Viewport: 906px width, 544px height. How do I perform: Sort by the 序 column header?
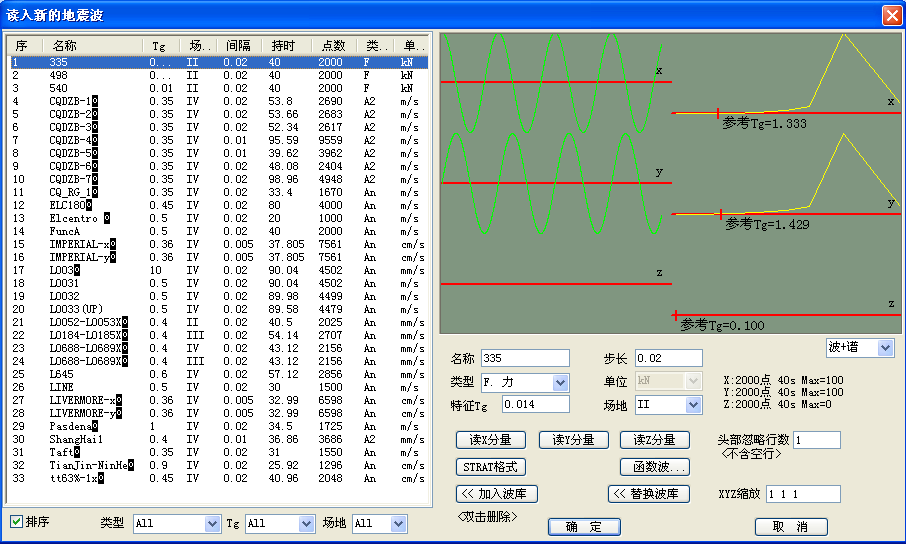24,46
